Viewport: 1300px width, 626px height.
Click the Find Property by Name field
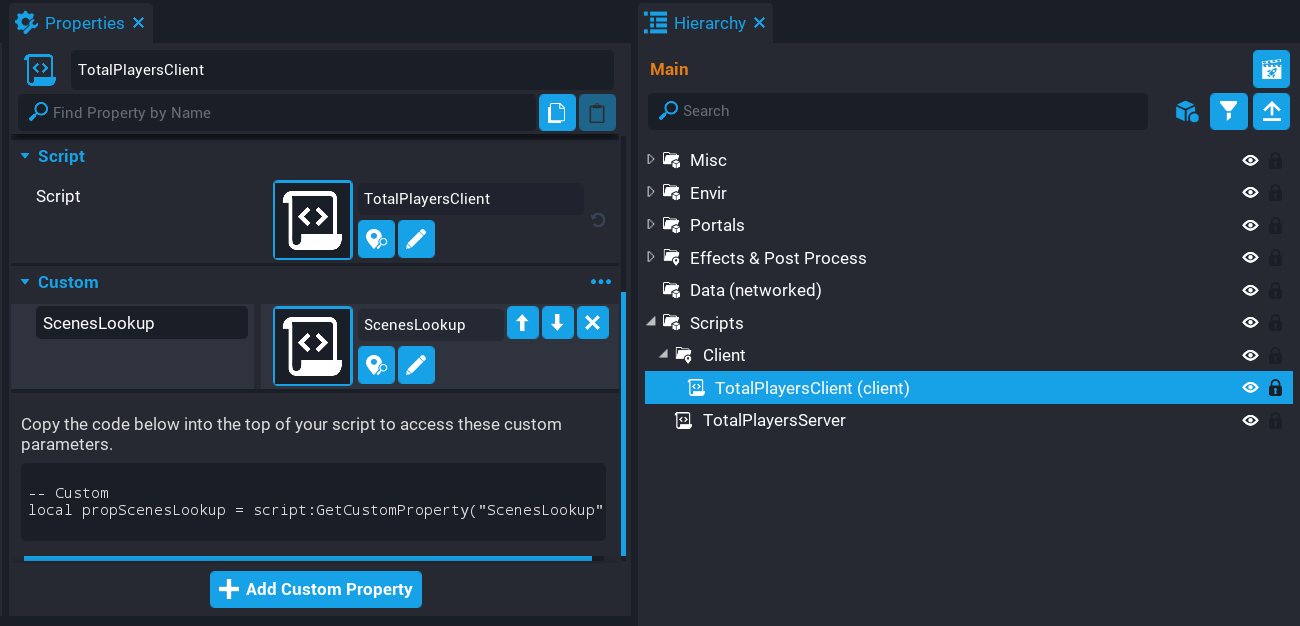(x=290, y=113)
